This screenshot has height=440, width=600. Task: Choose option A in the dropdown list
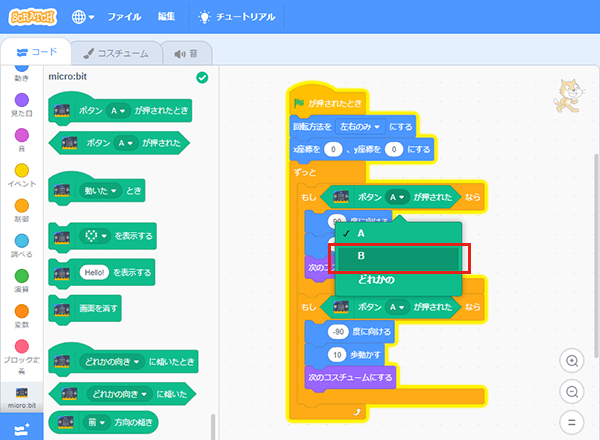[x=398, y=233]
